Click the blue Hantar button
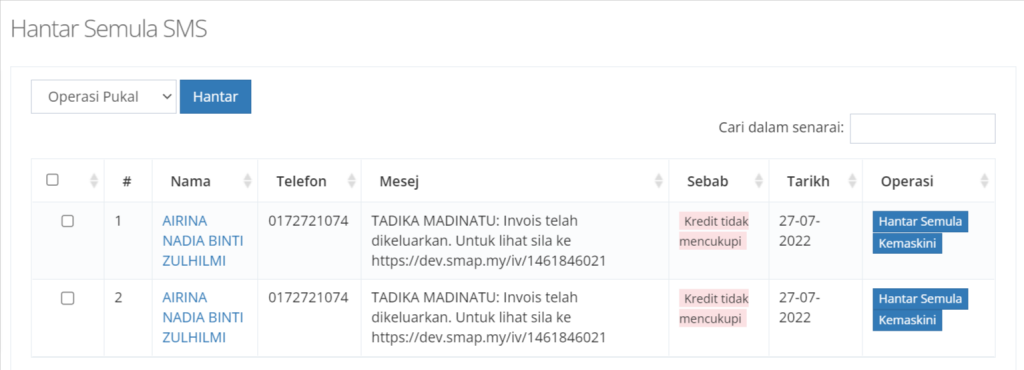The image size is (1024, 370). click(x=216, y=97)
